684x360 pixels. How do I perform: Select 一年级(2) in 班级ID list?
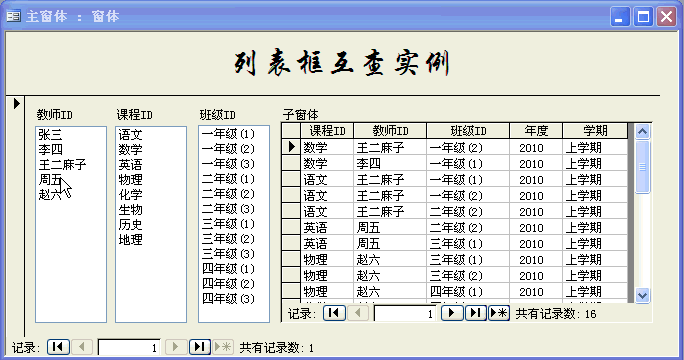click(228, 149)
